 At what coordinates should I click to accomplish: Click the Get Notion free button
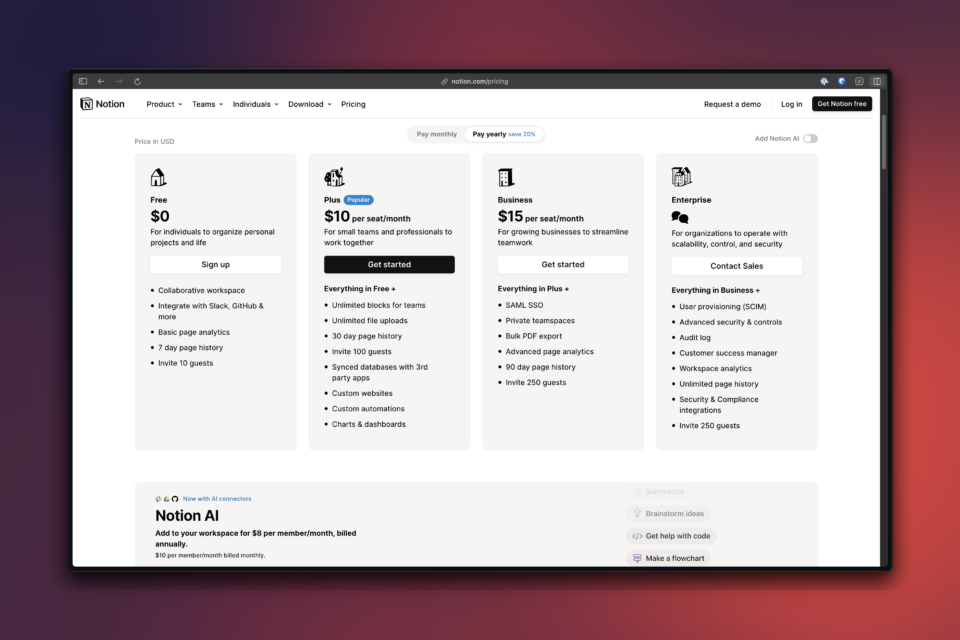click(x=842, y=104)
